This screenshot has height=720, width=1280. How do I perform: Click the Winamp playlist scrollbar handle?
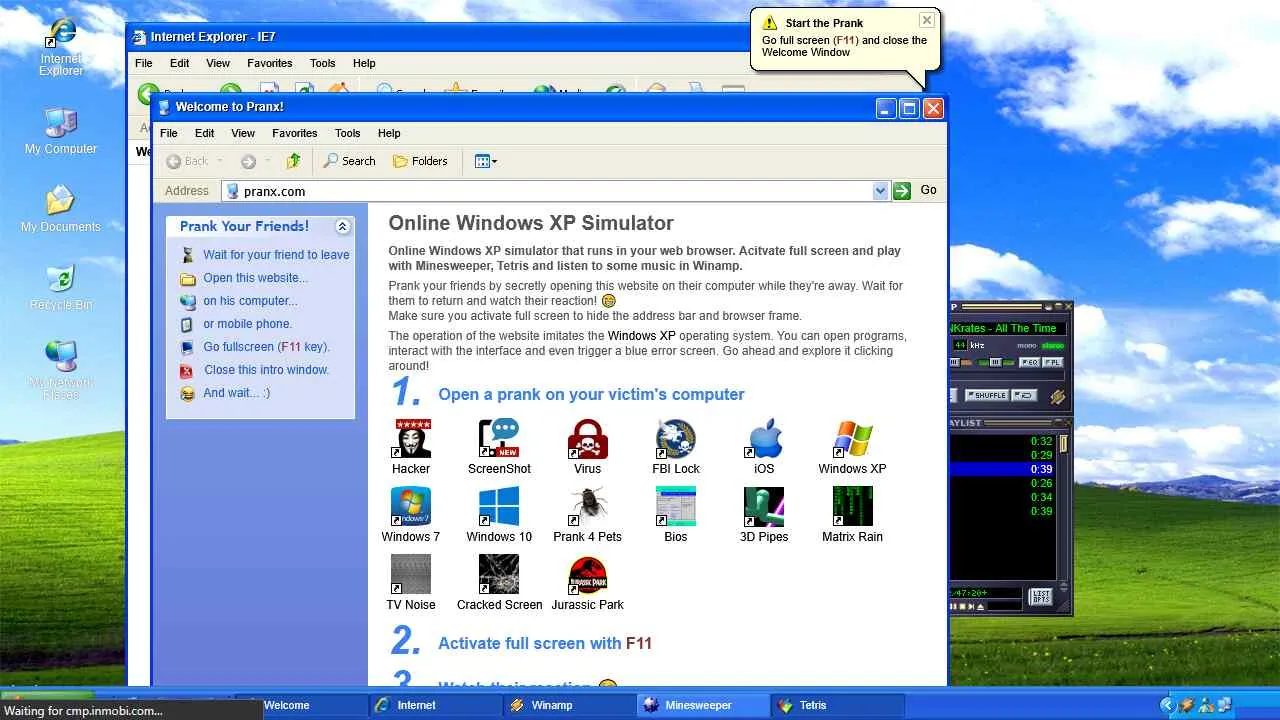pyautogui.click(x=1064, y=442)
